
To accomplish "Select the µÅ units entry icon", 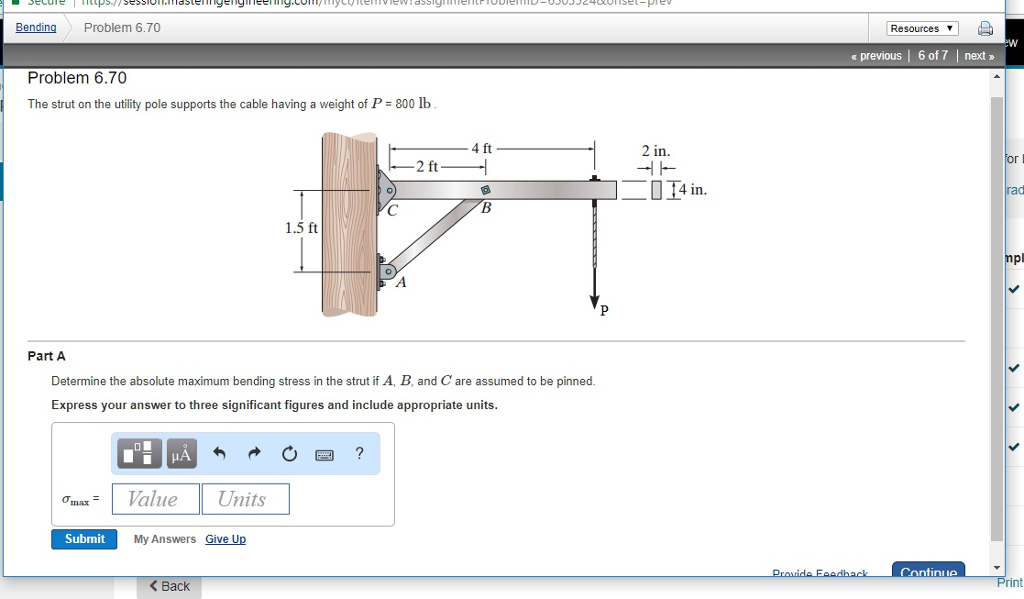I will point(181,453).
